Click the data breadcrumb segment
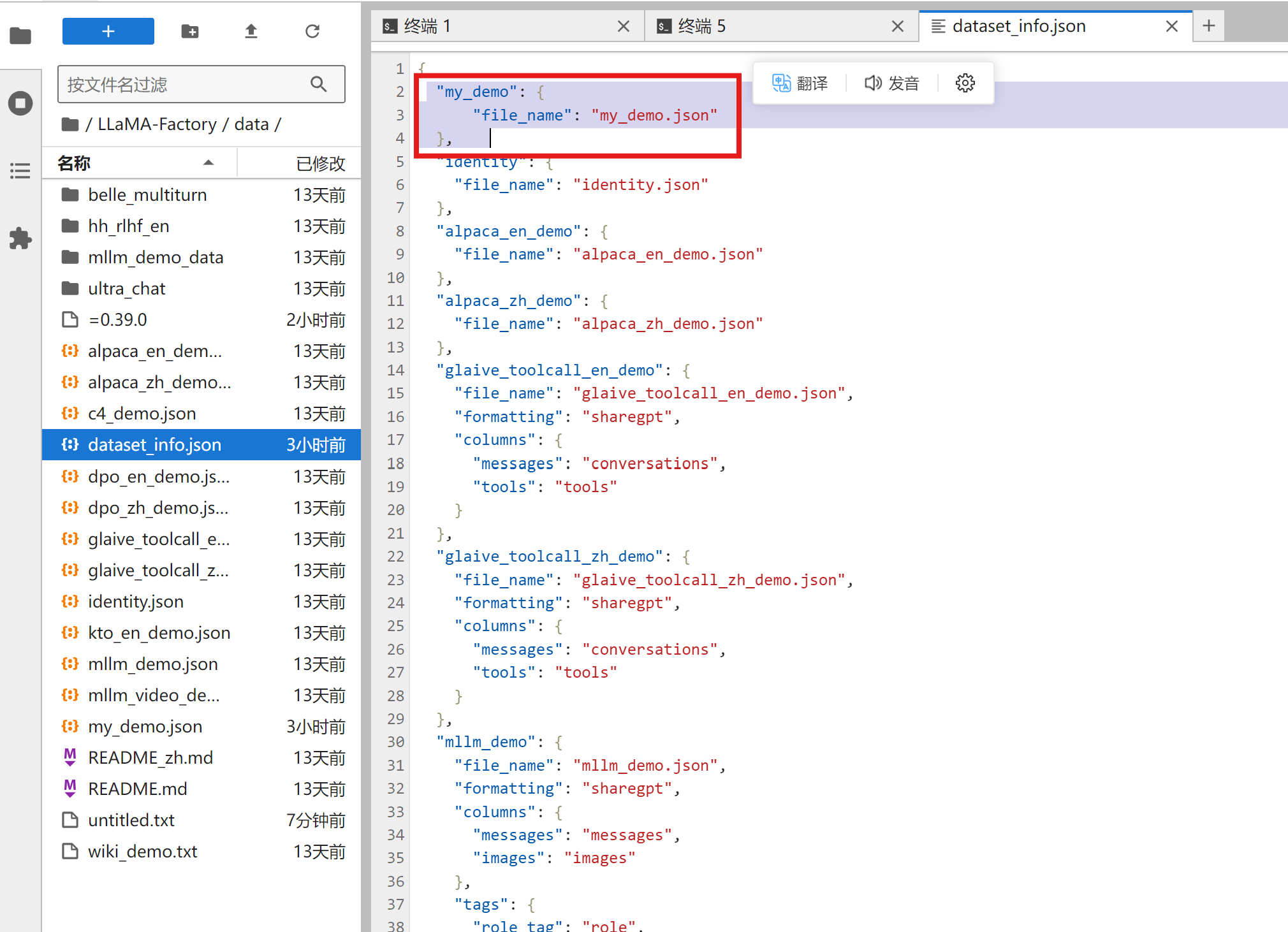The height and width of the screenshot is (932, 1288). pos(251,124)
